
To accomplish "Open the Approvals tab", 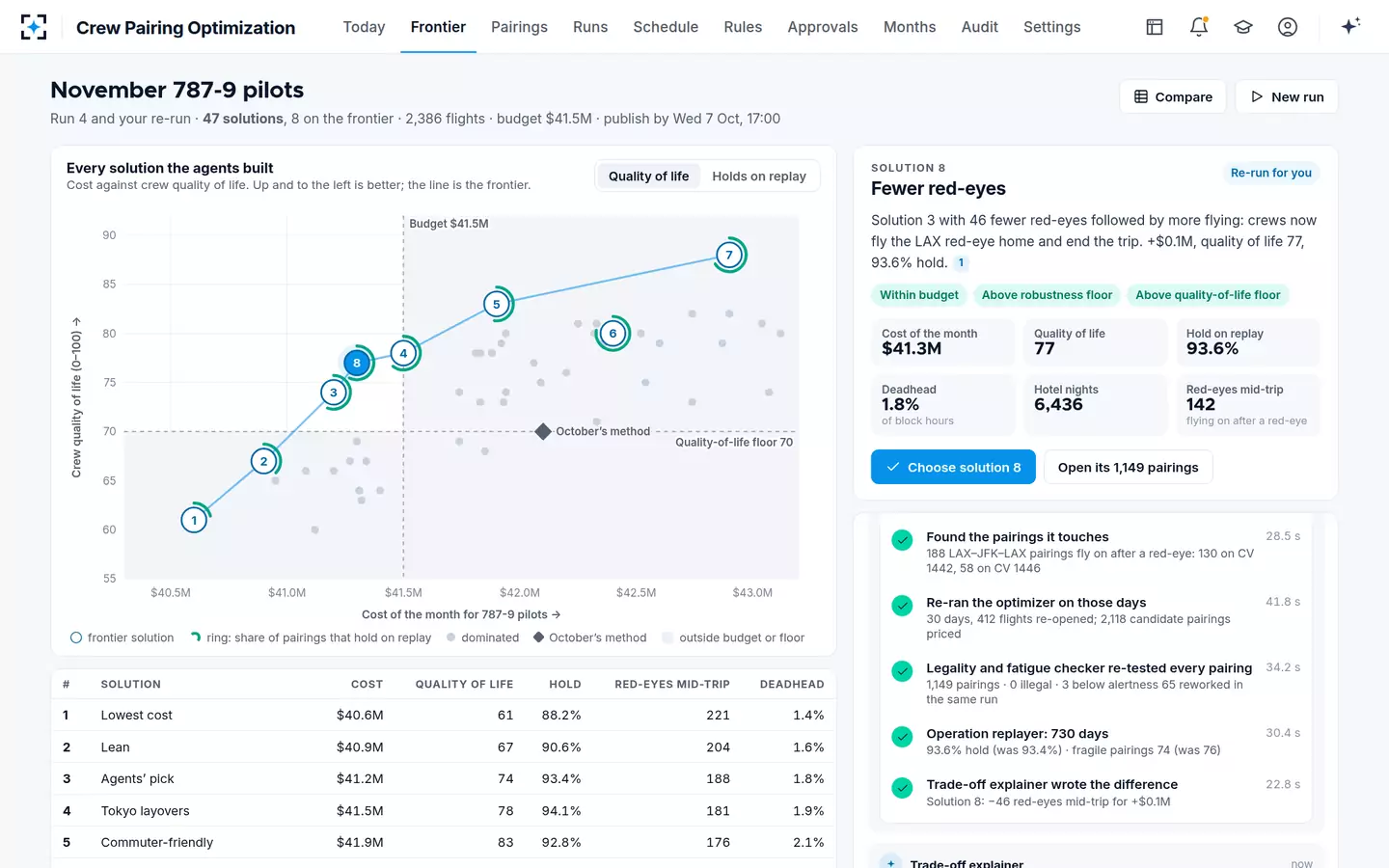I will 823,27.
